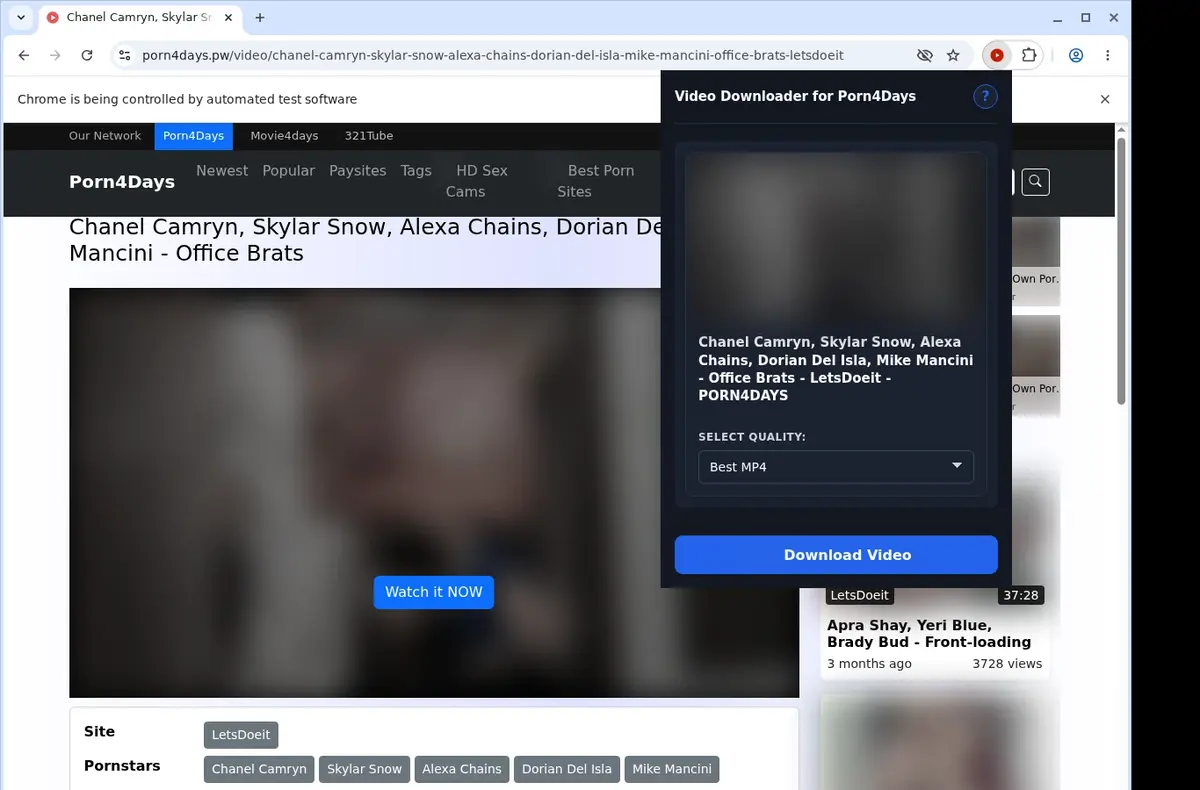Click the main blurred video player area
The height and width of the screenshot is (790, 1200).
(x=434, y=493)
